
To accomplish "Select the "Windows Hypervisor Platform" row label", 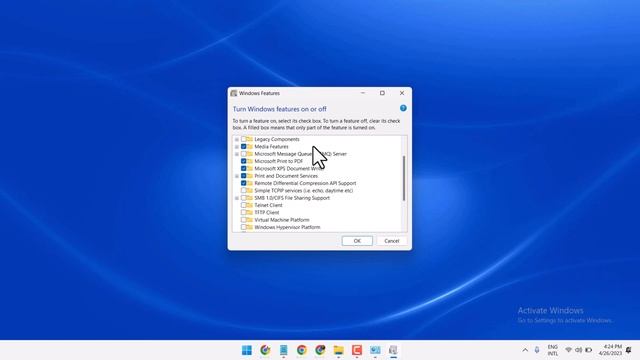I will [x=287, y=227].
